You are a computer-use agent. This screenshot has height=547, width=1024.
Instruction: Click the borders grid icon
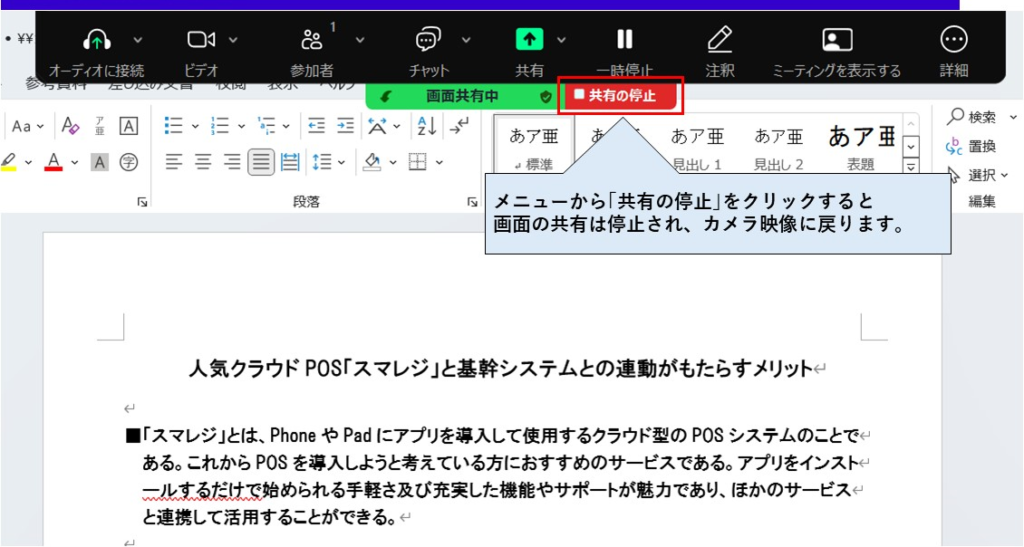coord(417,161)
